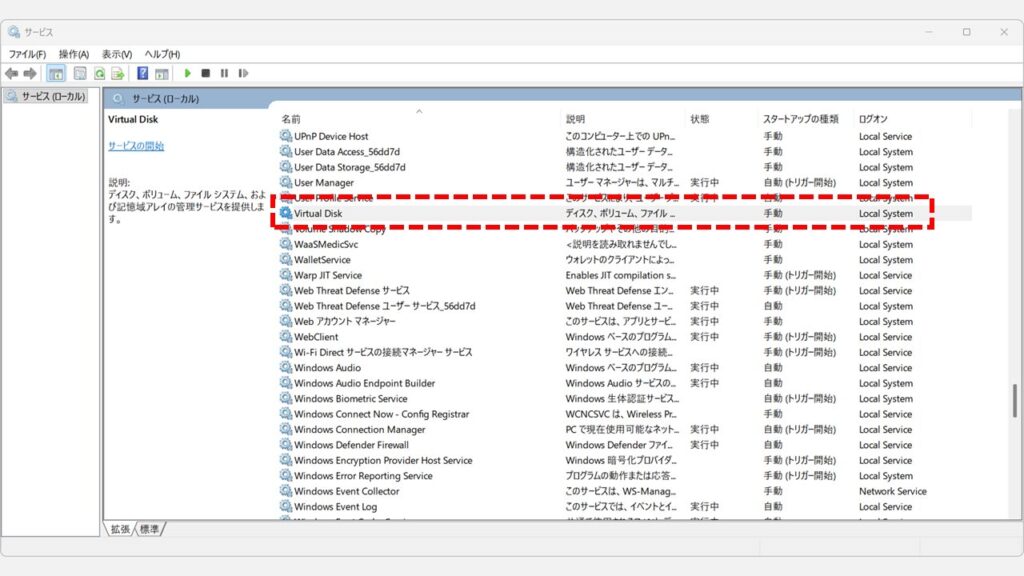Open the 操作(A) menu
The height and width of the screenshot is (576, 1024).
pos(74,54)
